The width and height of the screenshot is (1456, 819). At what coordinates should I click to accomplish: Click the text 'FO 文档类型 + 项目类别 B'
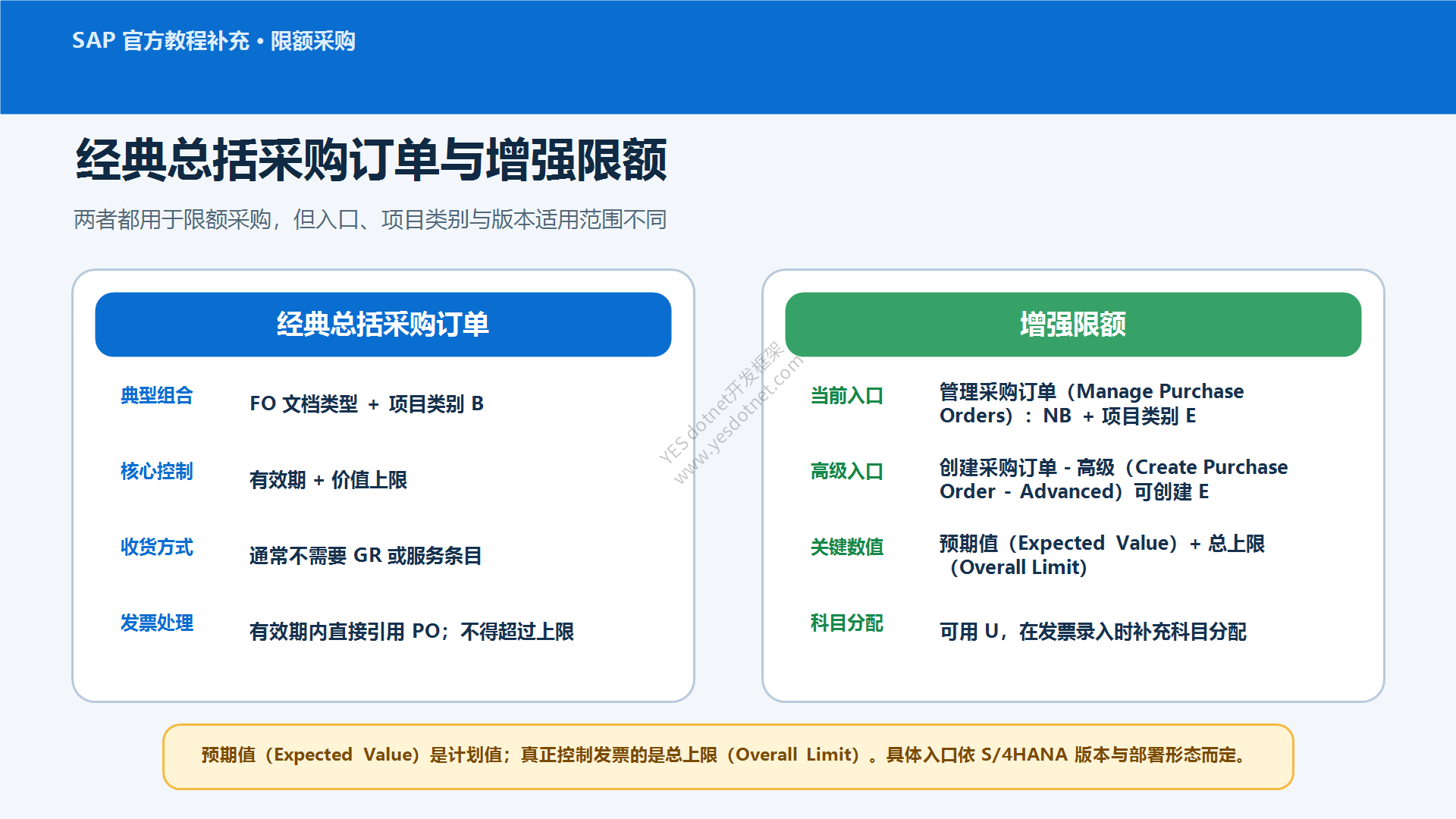[x=367, y=404]
